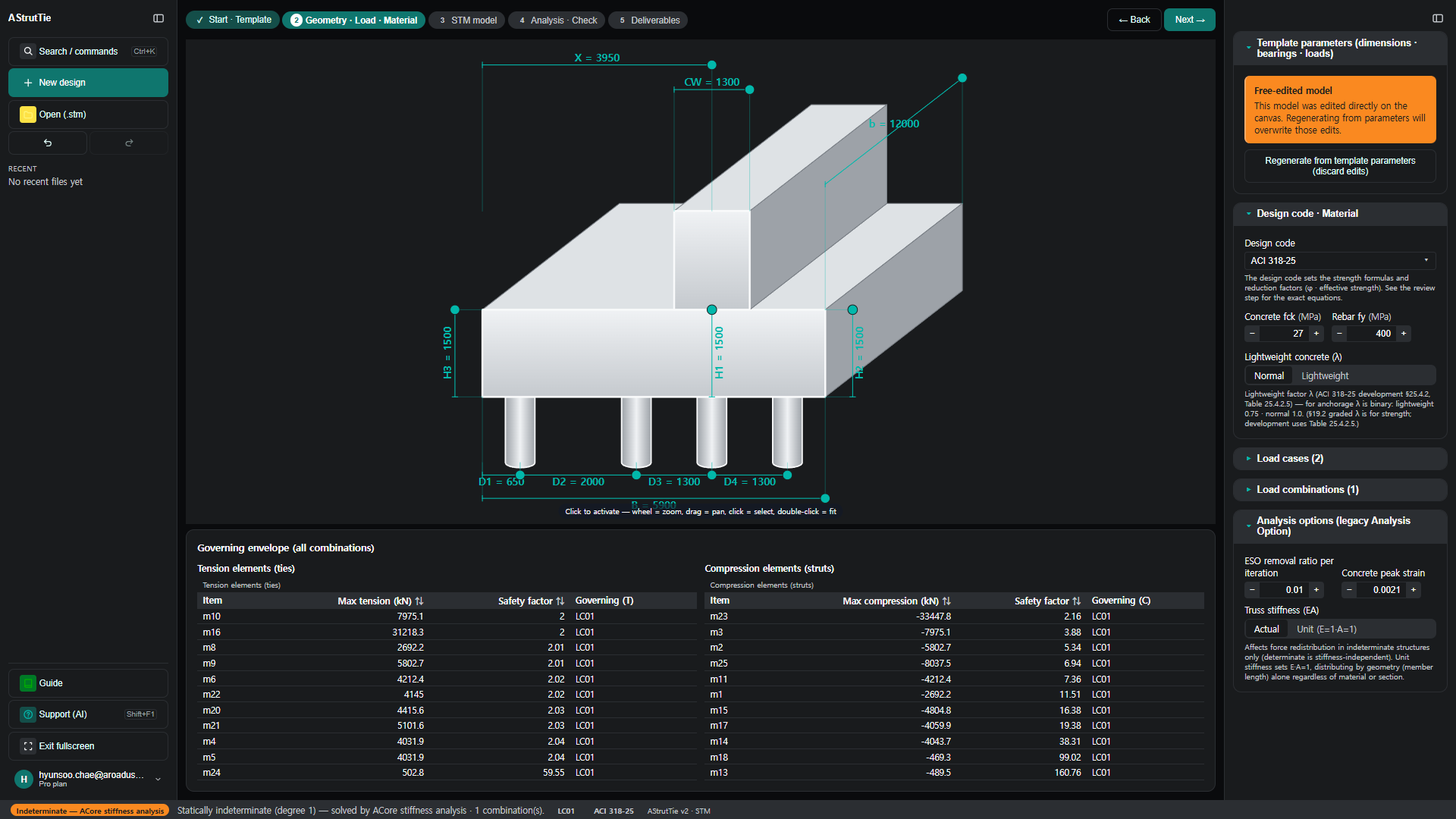Increase ESO removal ratio value

pyautogui.click(x=1316, y=590)
